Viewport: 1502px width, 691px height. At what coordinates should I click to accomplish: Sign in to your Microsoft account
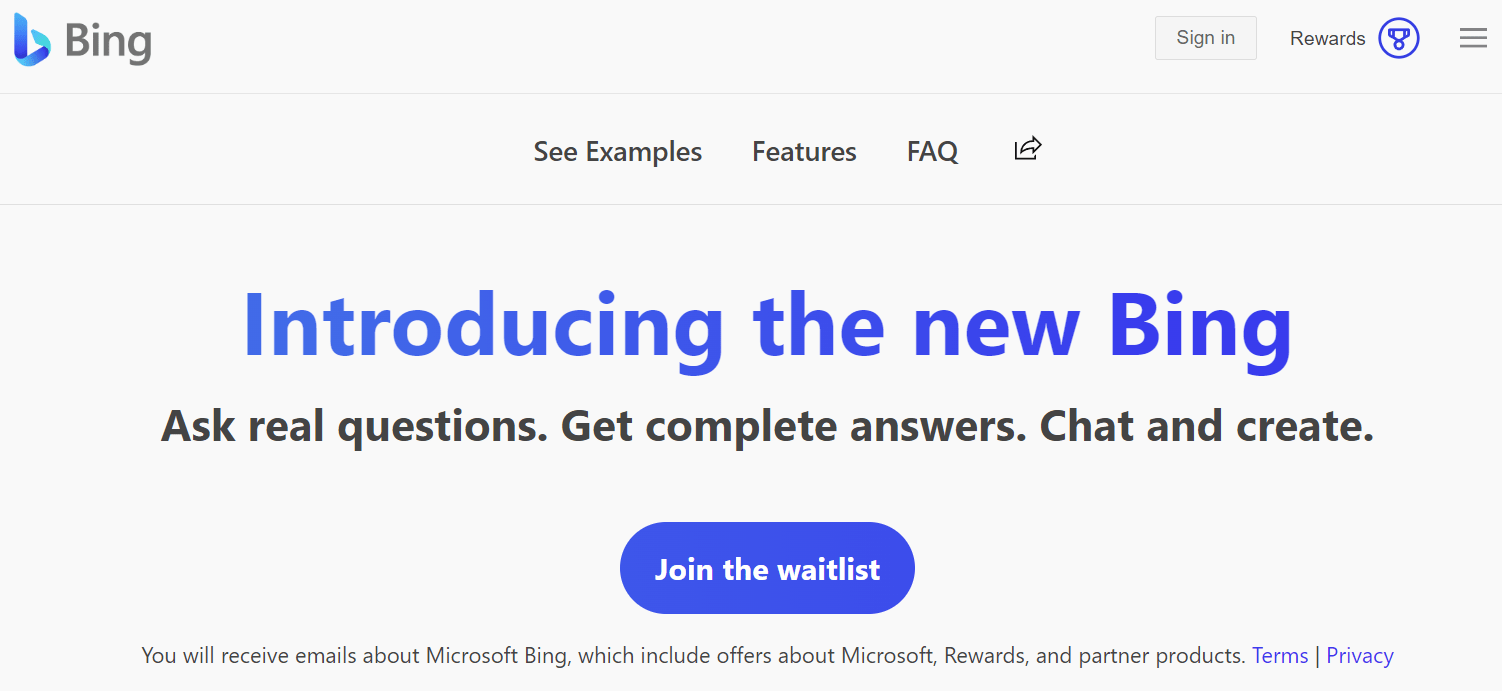[x=1205, y=37]
